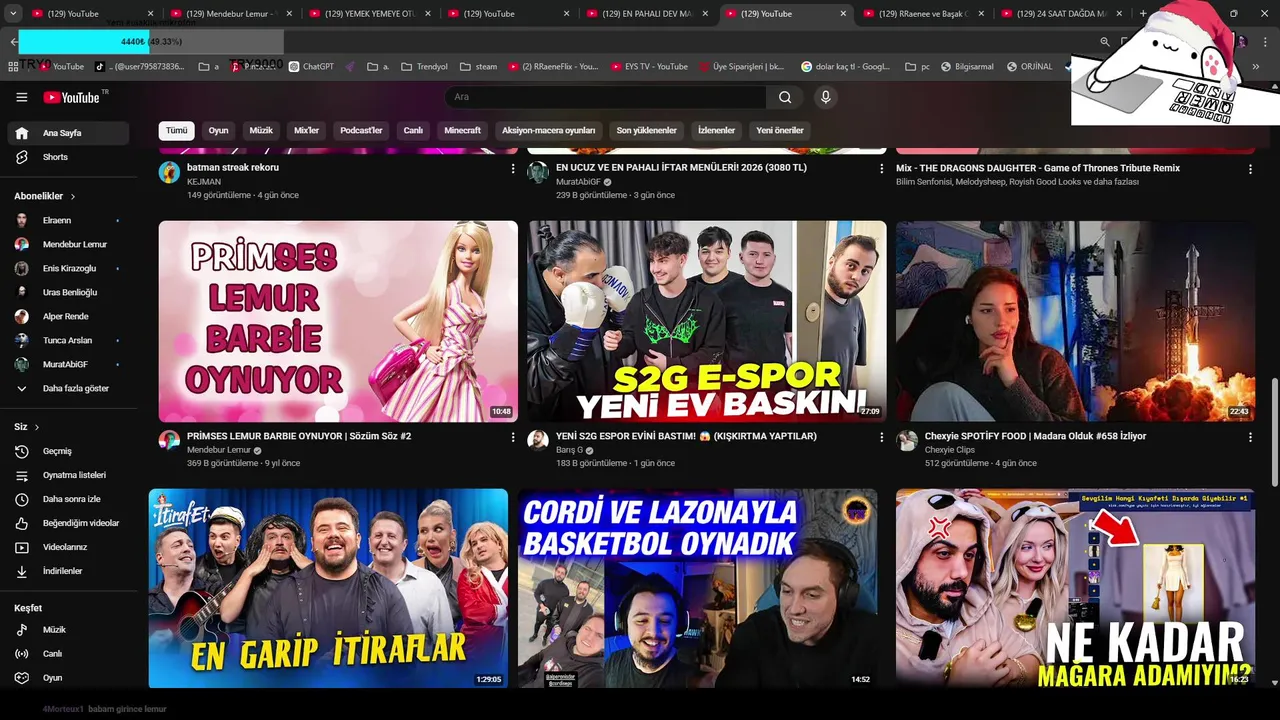Viewport: 1280px width, 720px height.
Task: Open Geçmiş watch history
Action: click(68, 451)
